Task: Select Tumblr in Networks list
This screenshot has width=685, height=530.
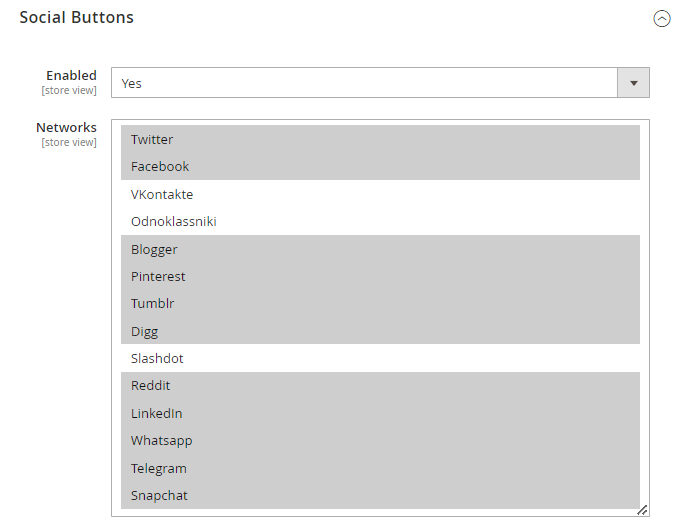Action: [x=380, y=303]
